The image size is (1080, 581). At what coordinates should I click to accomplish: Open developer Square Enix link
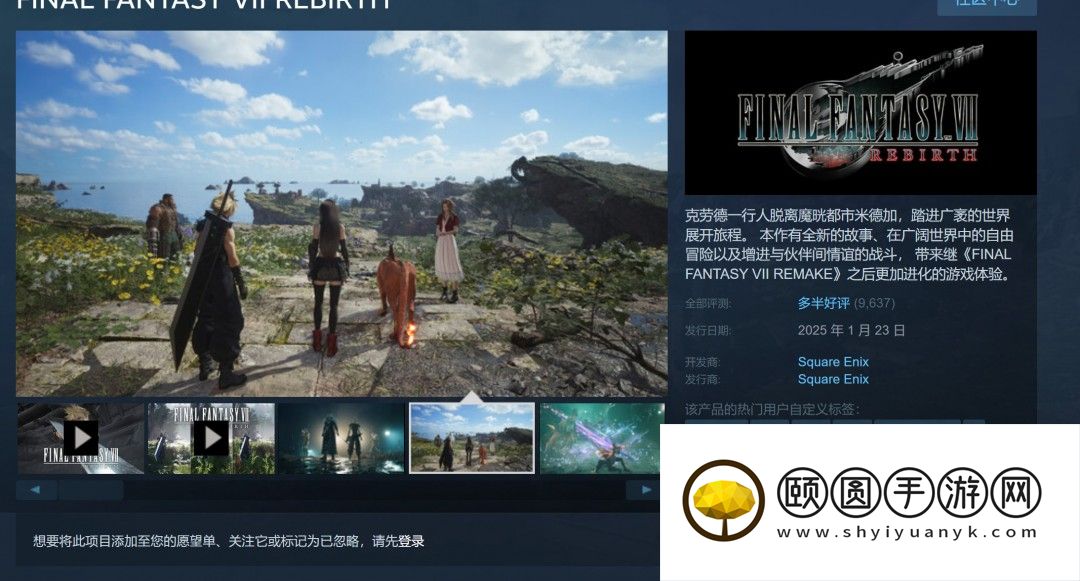click(x=833, y=361)
